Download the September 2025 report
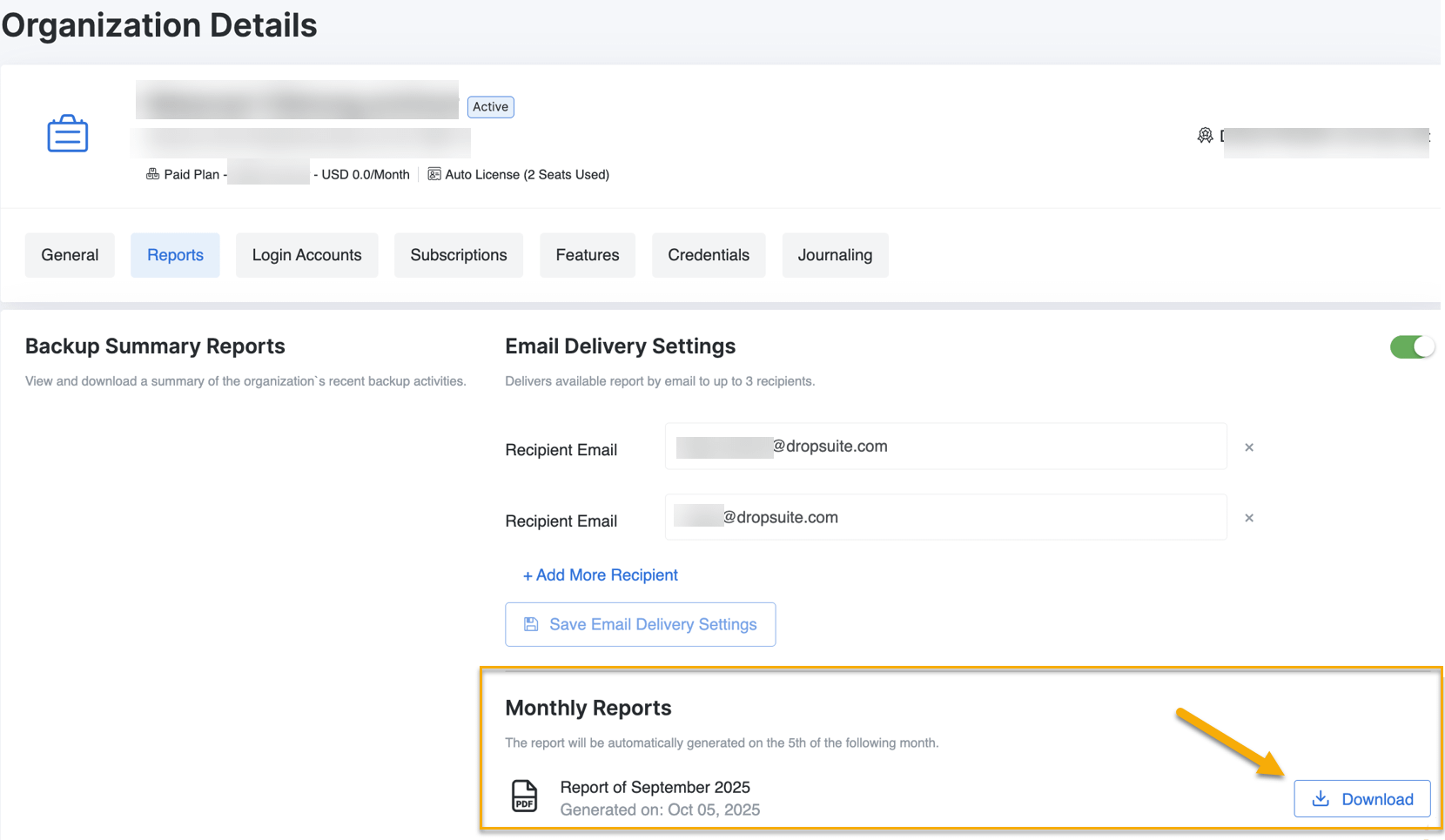Image resolution: width=1445 pixels, height=840 pixels. click(x=1361, y=799)
